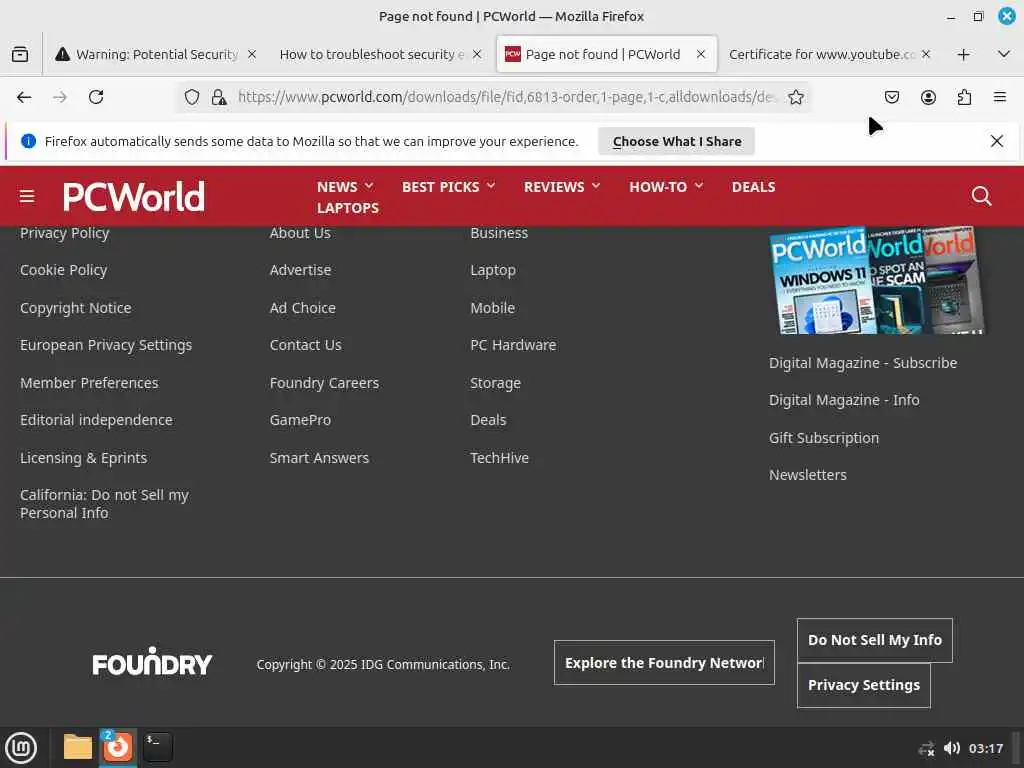Open the Editorial independence link

click(x=97, y=421)
